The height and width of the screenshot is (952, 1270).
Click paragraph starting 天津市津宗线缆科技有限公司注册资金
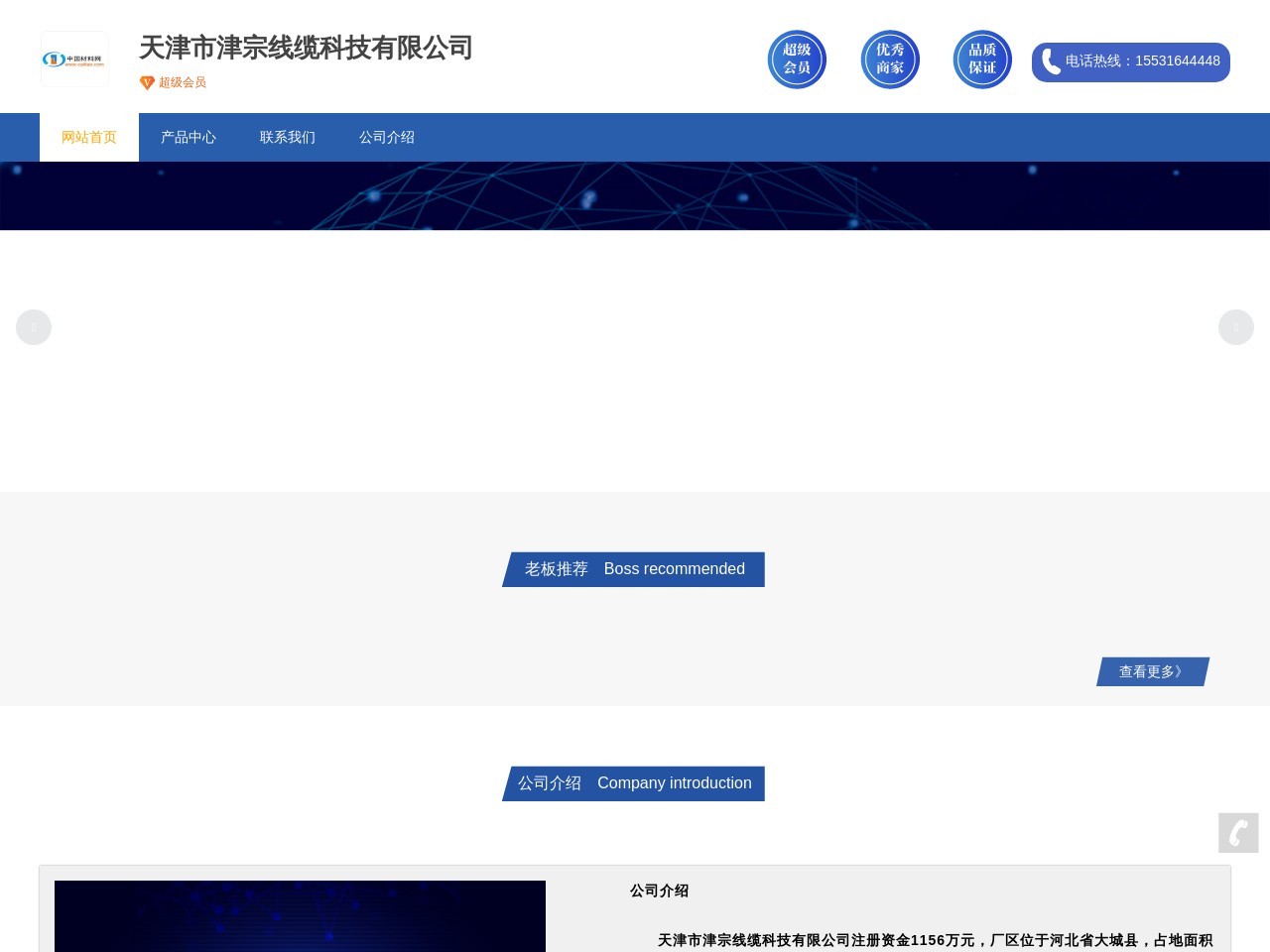tap(935, 940)
